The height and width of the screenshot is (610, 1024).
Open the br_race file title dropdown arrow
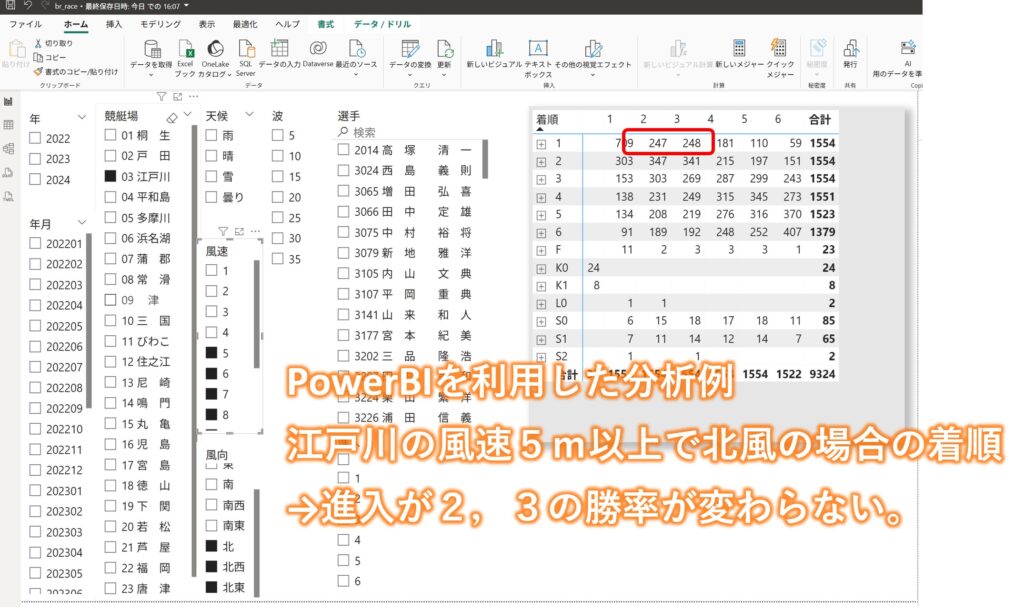(x=187, y=6)
